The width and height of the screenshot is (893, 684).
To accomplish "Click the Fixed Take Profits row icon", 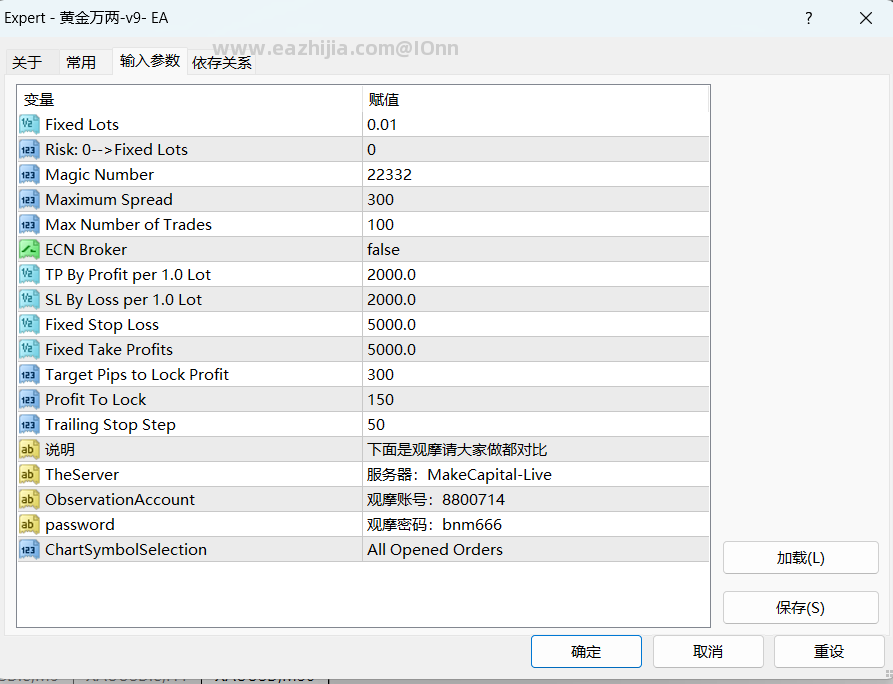I will [x=29, y=350].
